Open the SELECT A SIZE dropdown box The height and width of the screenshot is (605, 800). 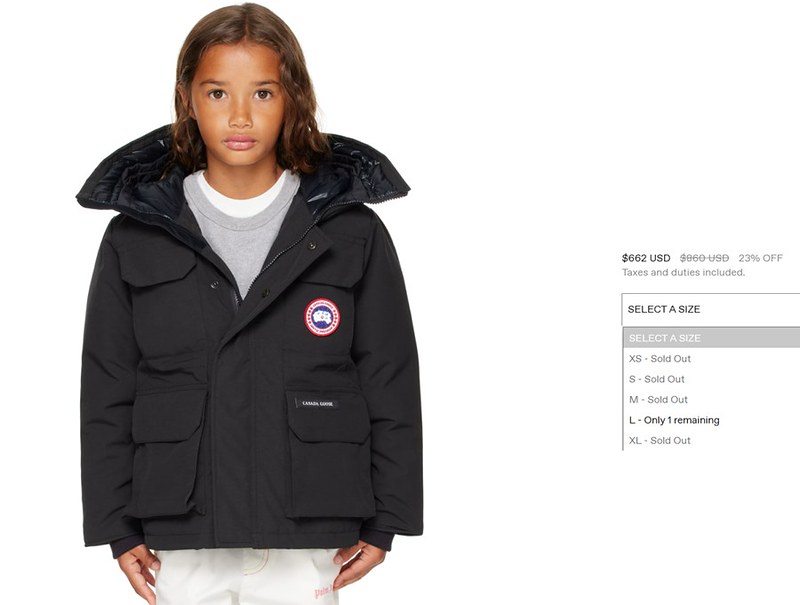(711, 309)
